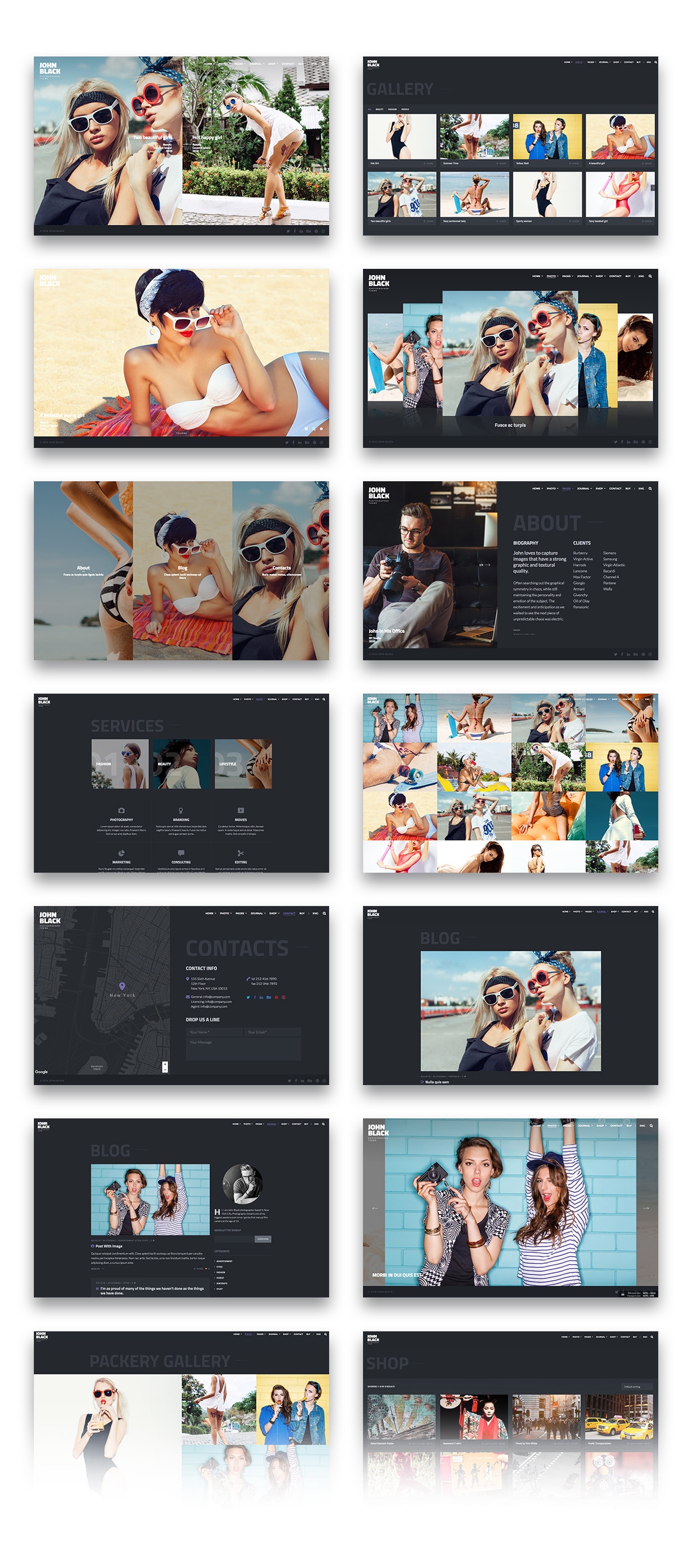Click the 'Your Name' field in contact form
691x1568 pixels.
pos(214,1032)
